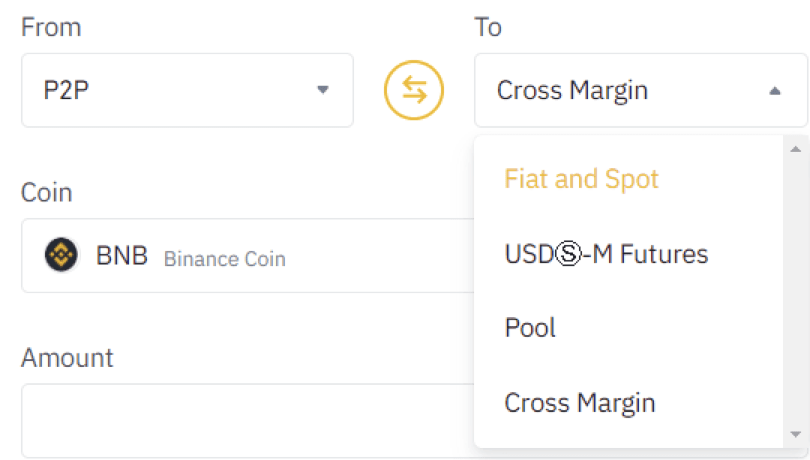Close the To selector showing Cross Margin
810x460 pixels.
click(641, 90)
